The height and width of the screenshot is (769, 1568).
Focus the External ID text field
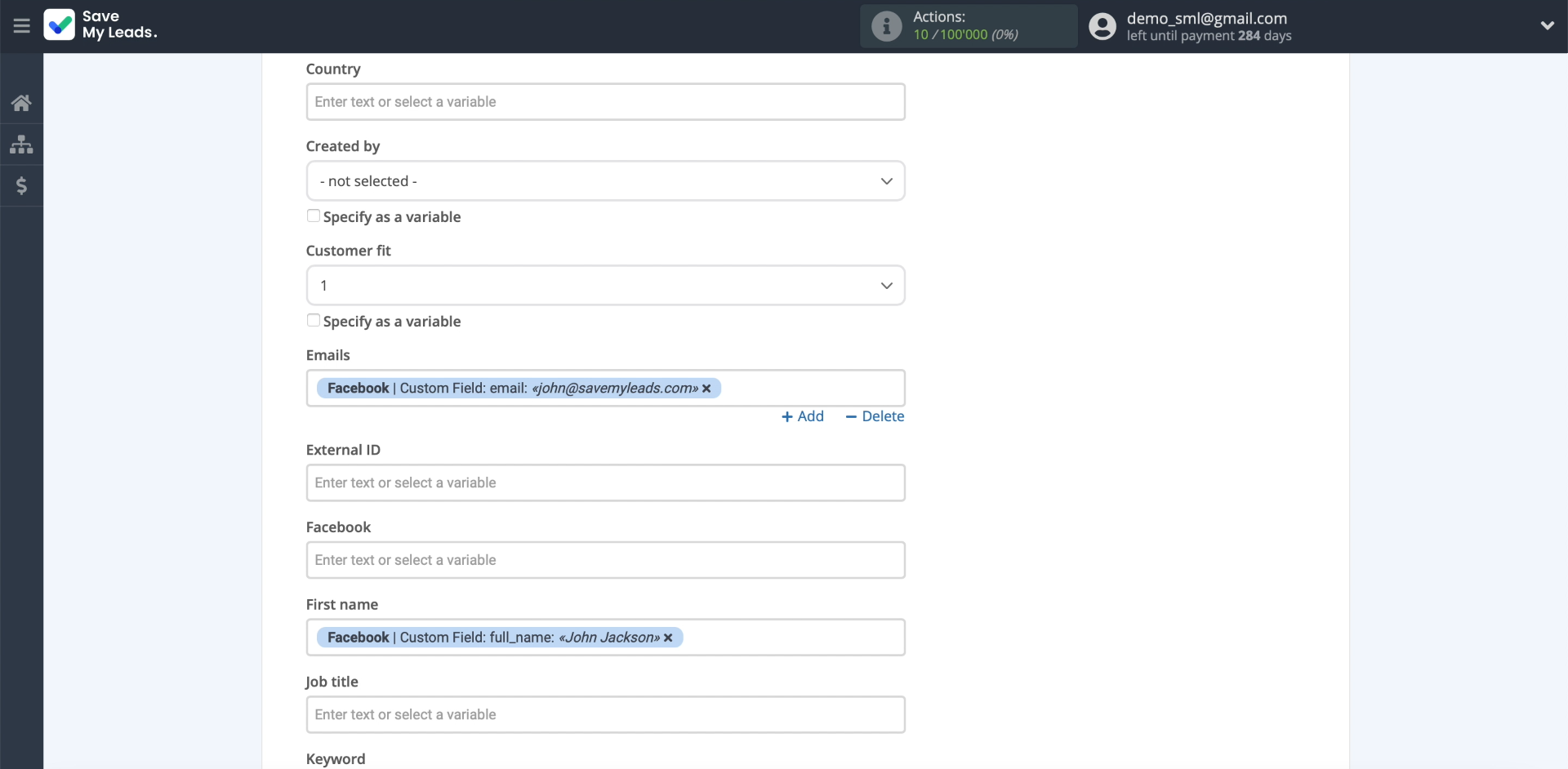[605, 483]
